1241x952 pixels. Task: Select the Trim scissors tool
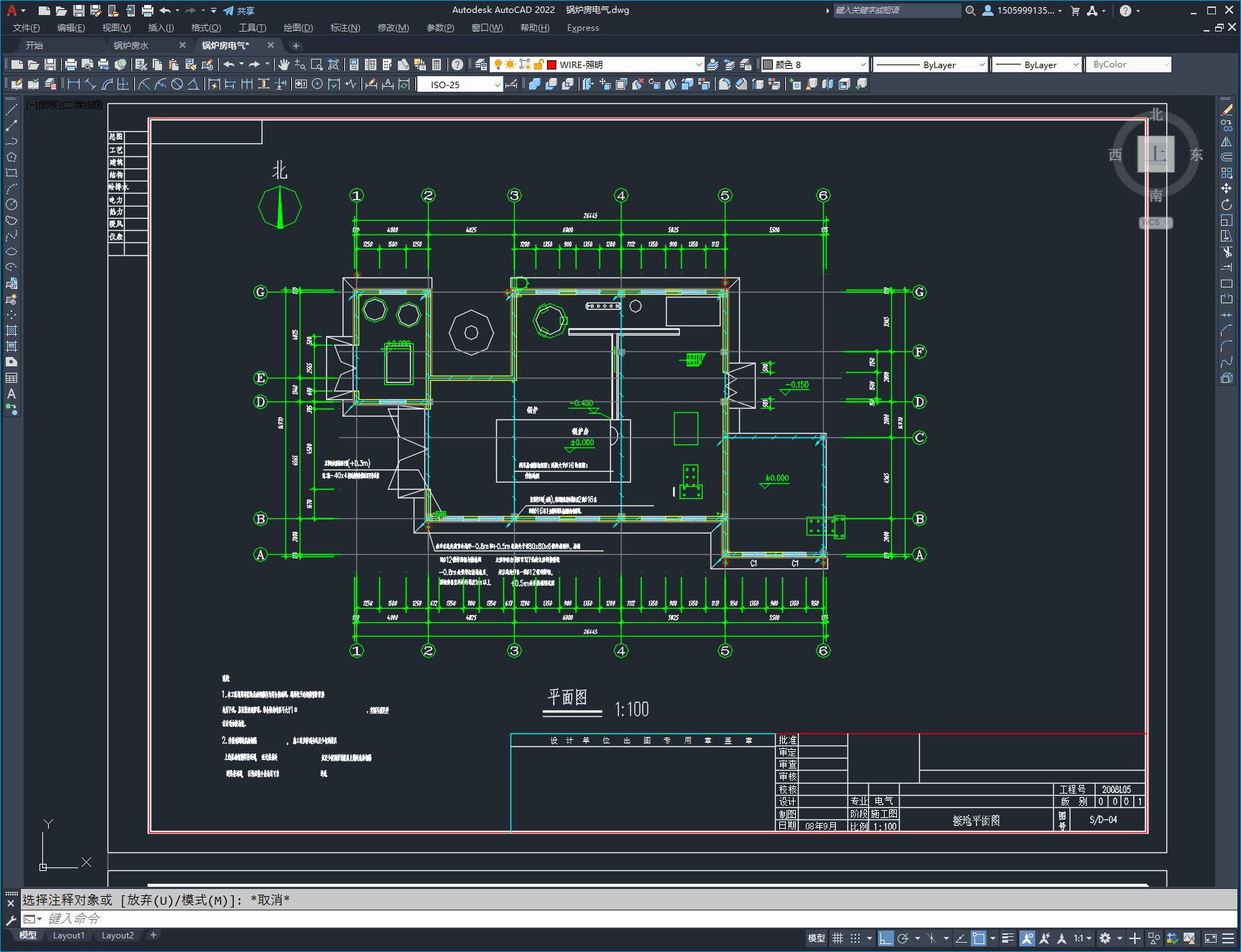point(1227,252)
